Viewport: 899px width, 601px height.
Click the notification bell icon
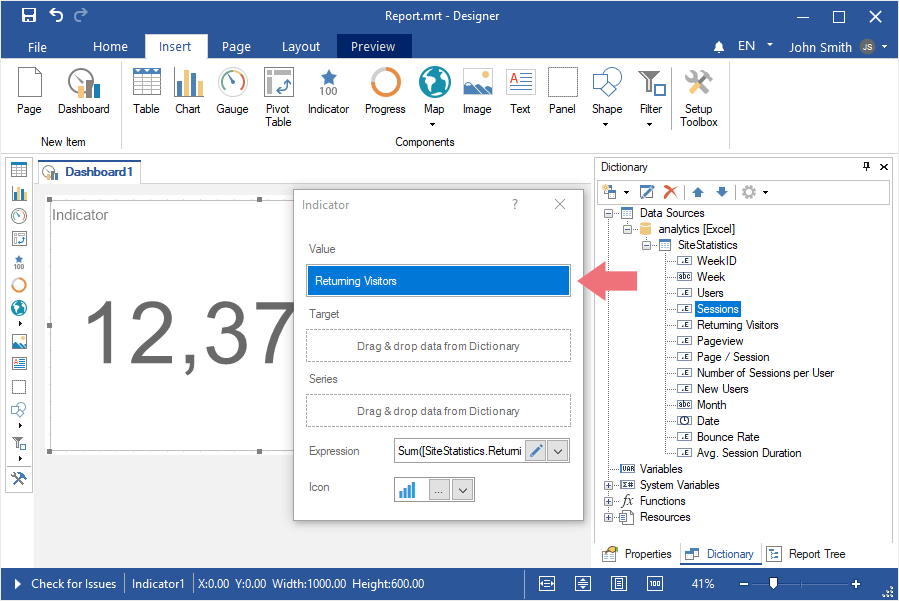coord(719,47)
